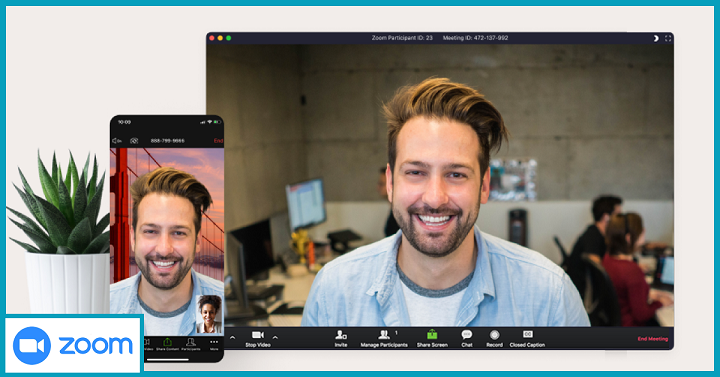720x377 pixels.
Task: Expand the audio options arrow left of Stop Video
Action: point(232,338)
